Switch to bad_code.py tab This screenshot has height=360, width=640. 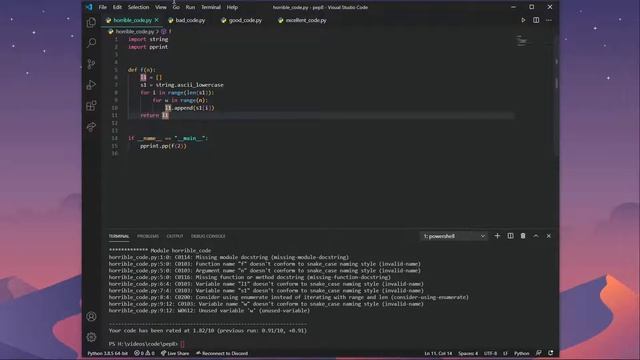pos(187,20)
